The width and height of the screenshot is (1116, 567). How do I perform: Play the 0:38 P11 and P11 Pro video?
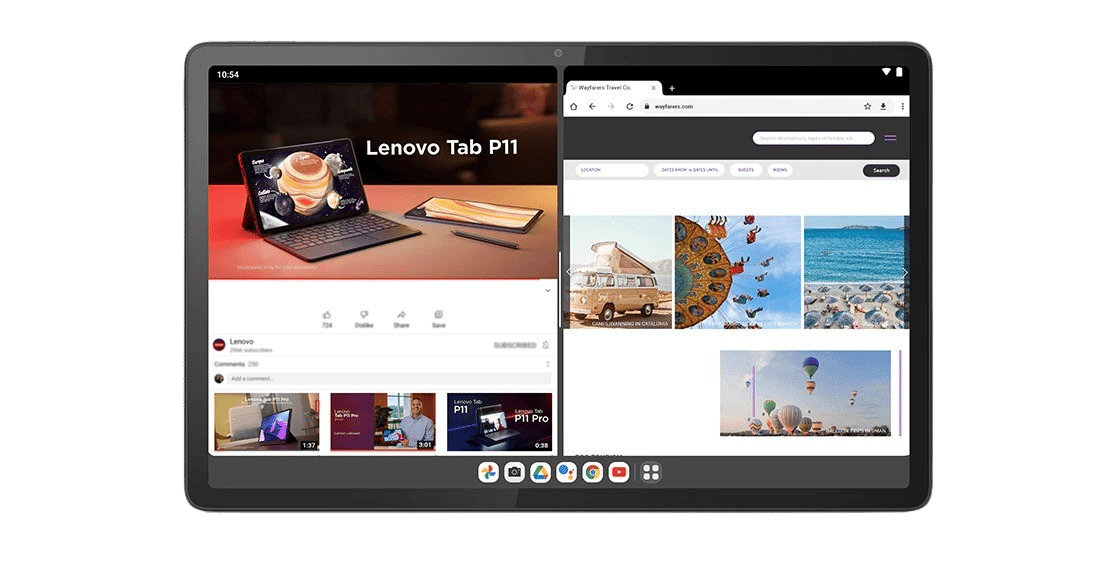[499, 421]
